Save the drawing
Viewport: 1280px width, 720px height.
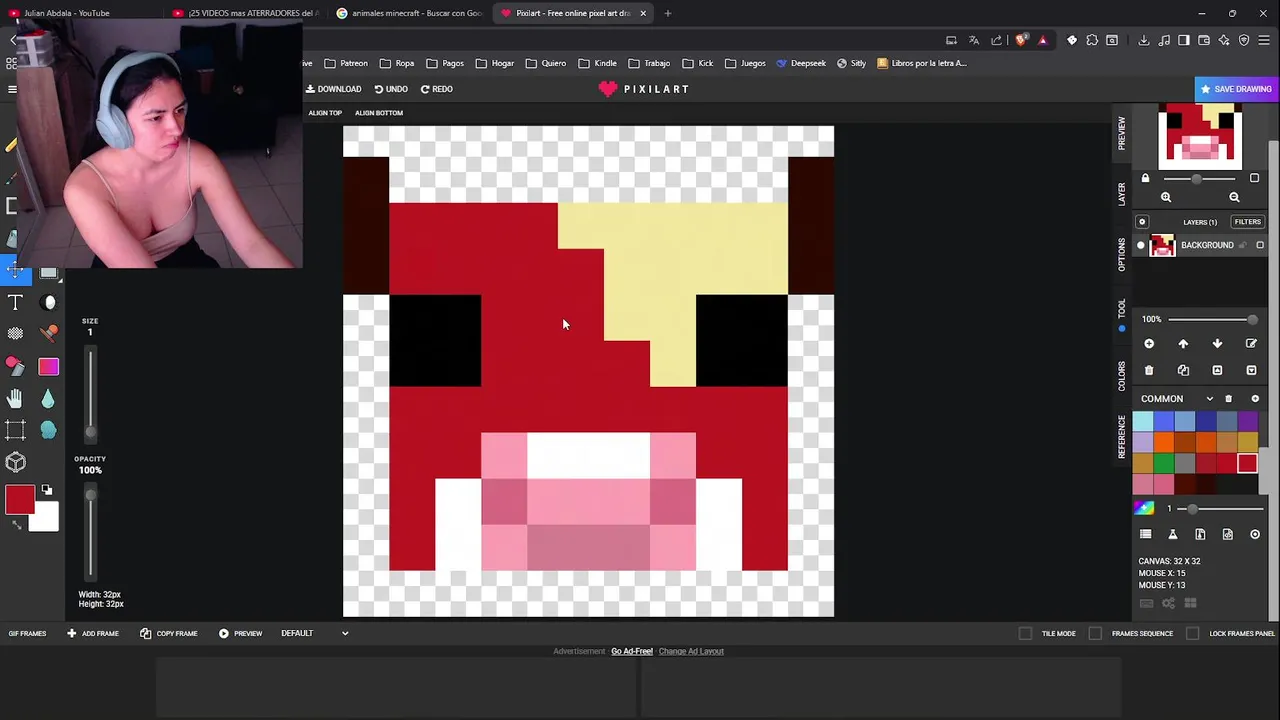(1236, 89)
